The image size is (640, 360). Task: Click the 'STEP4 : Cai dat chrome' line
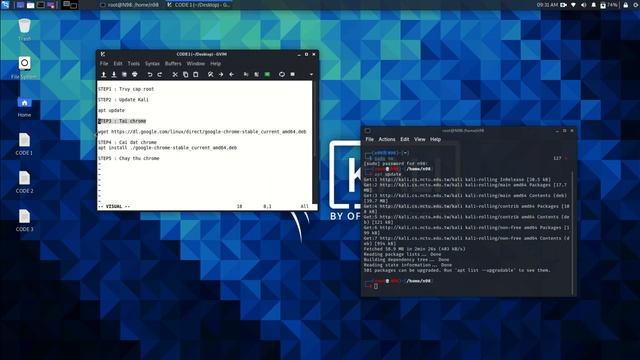127,142
